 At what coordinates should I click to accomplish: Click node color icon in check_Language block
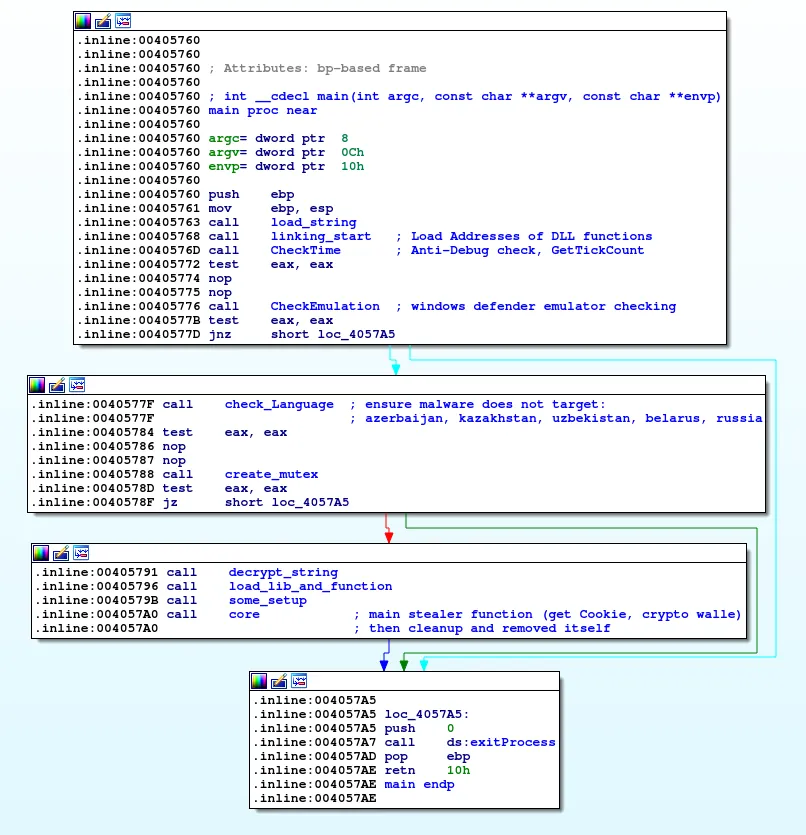click(37, 385)
